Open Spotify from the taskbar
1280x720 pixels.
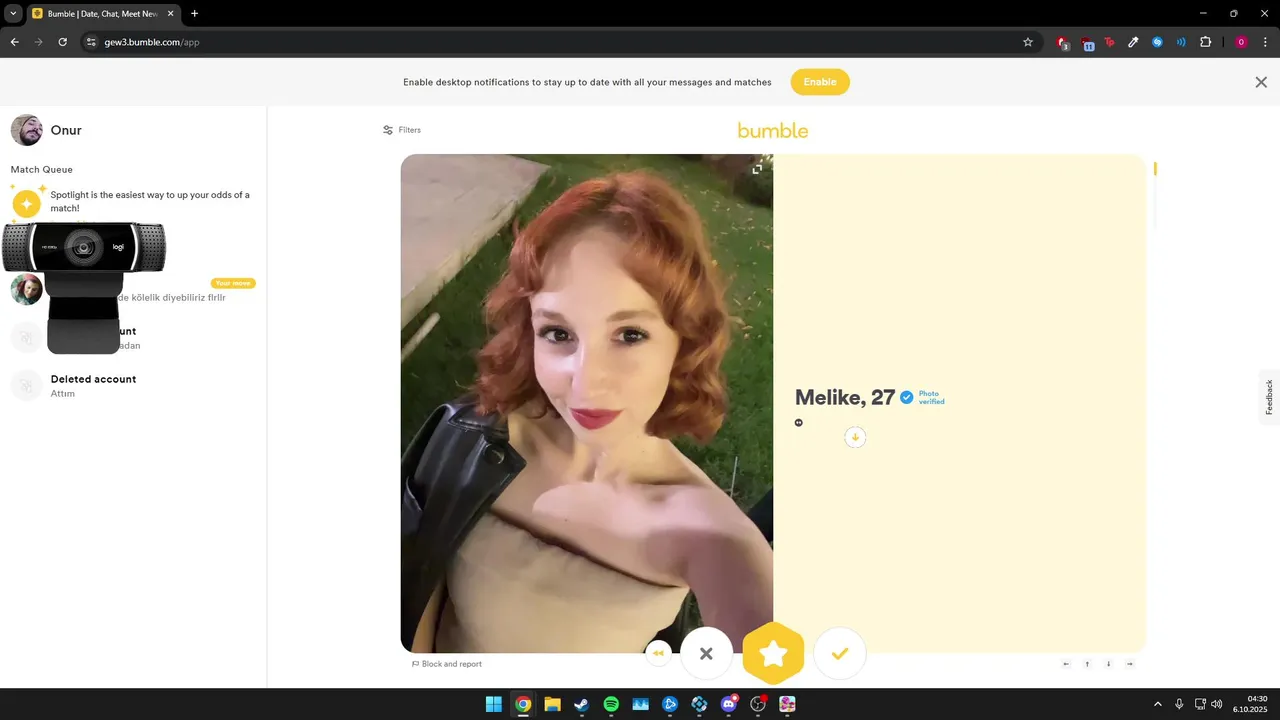pos(611,704)
